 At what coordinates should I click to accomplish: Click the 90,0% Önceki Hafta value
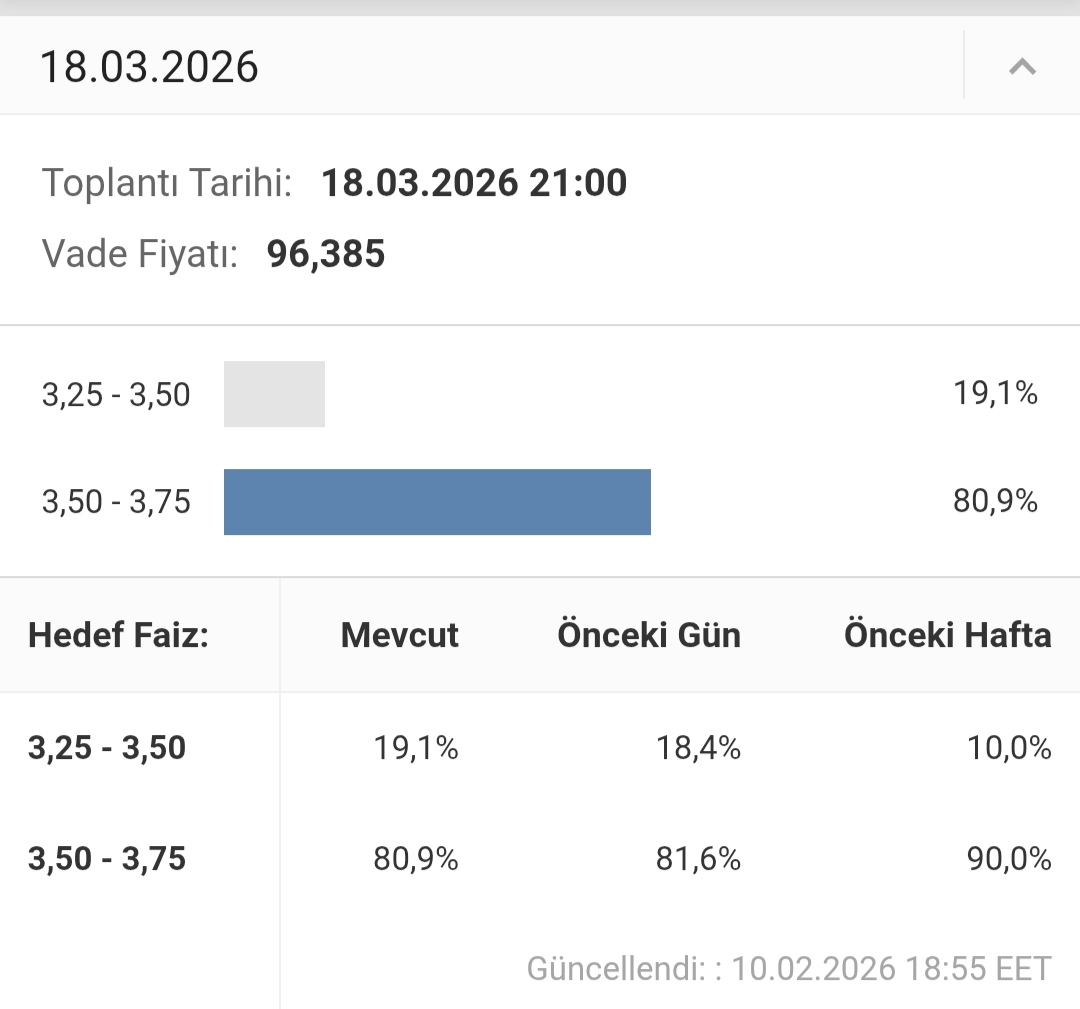coord(1009,859)
